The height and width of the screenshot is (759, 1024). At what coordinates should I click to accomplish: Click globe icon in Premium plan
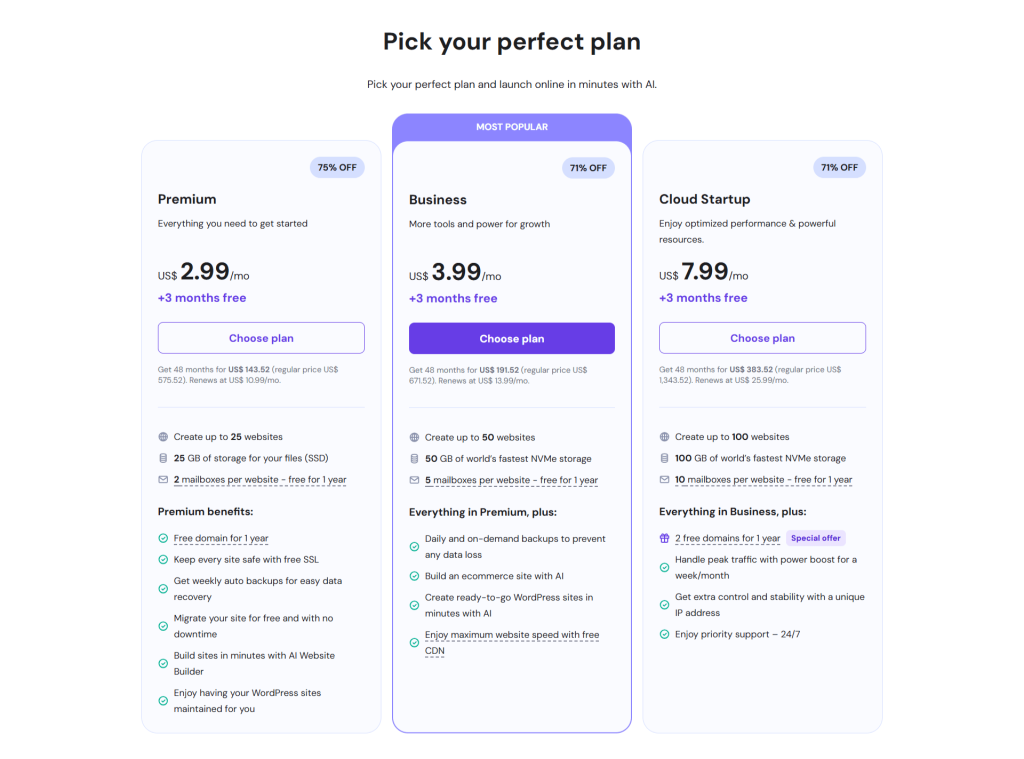(163, 437)
